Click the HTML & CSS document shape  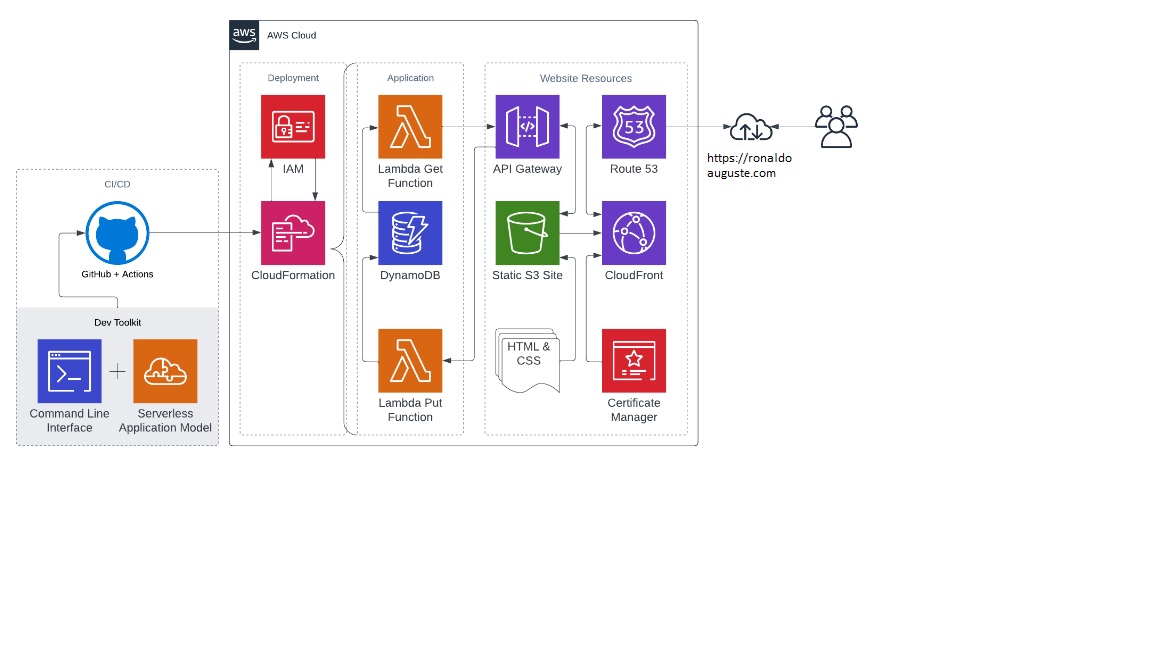(528, 358)
